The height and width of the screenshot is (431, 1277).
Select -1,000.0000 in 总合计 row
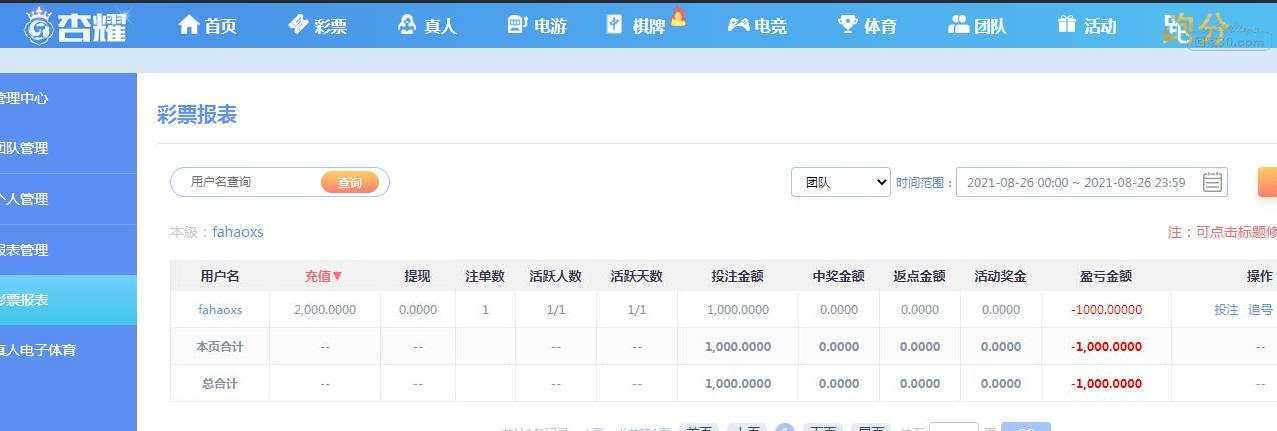pyautogui.click(x=1106, y=384)
